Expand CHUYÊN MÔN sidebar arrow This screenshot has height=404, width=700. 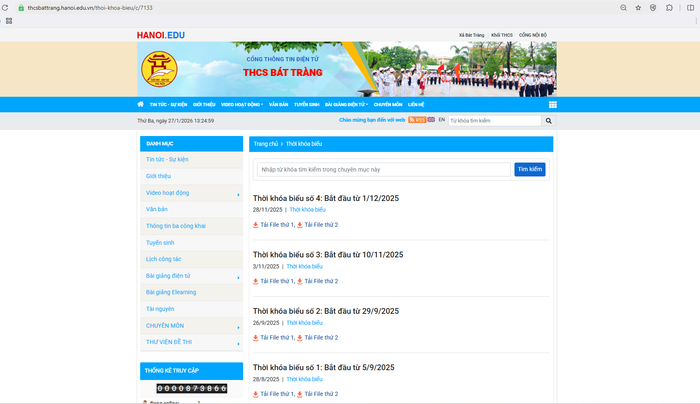pos(238,328)
